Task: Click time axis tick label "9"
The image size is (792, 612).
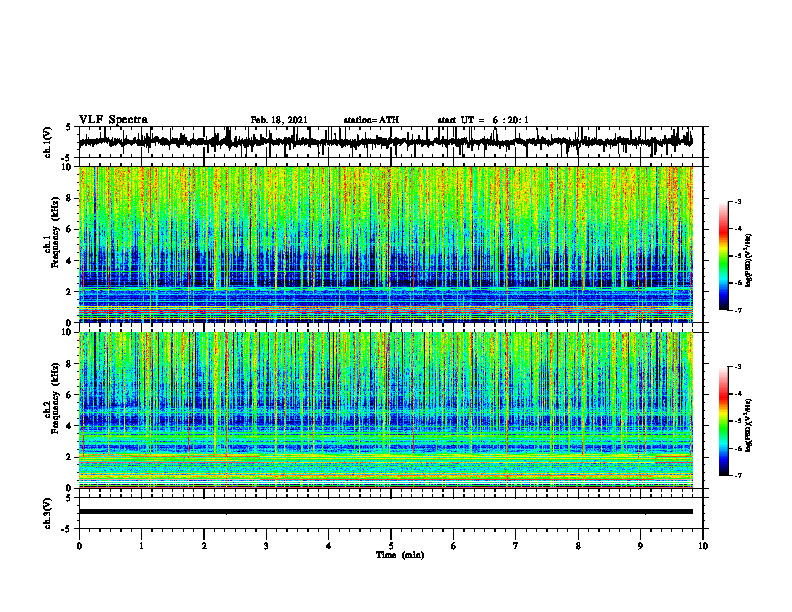Action: coord(640,546)
